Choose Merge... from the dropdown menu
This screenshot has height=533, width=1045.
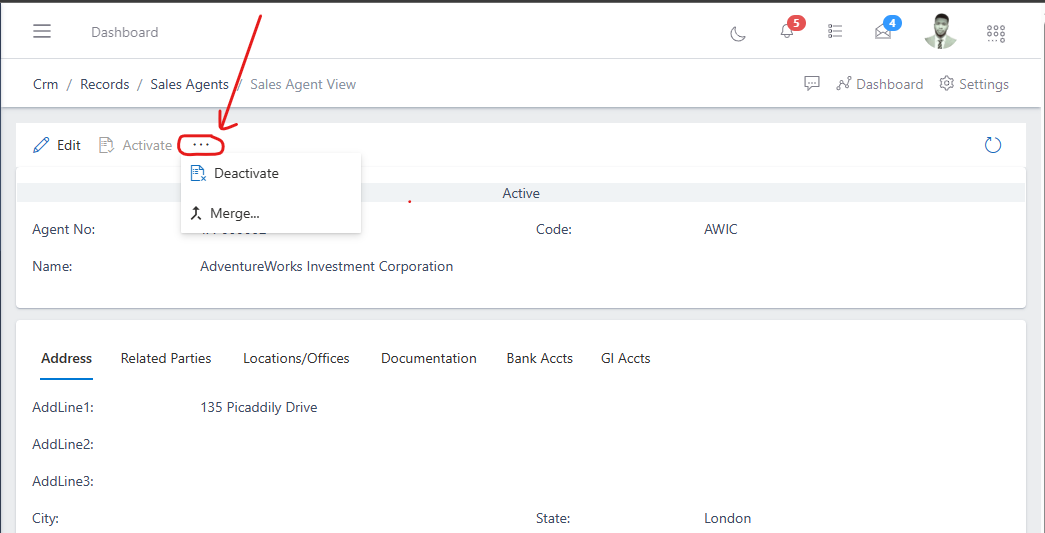(271, 213)
